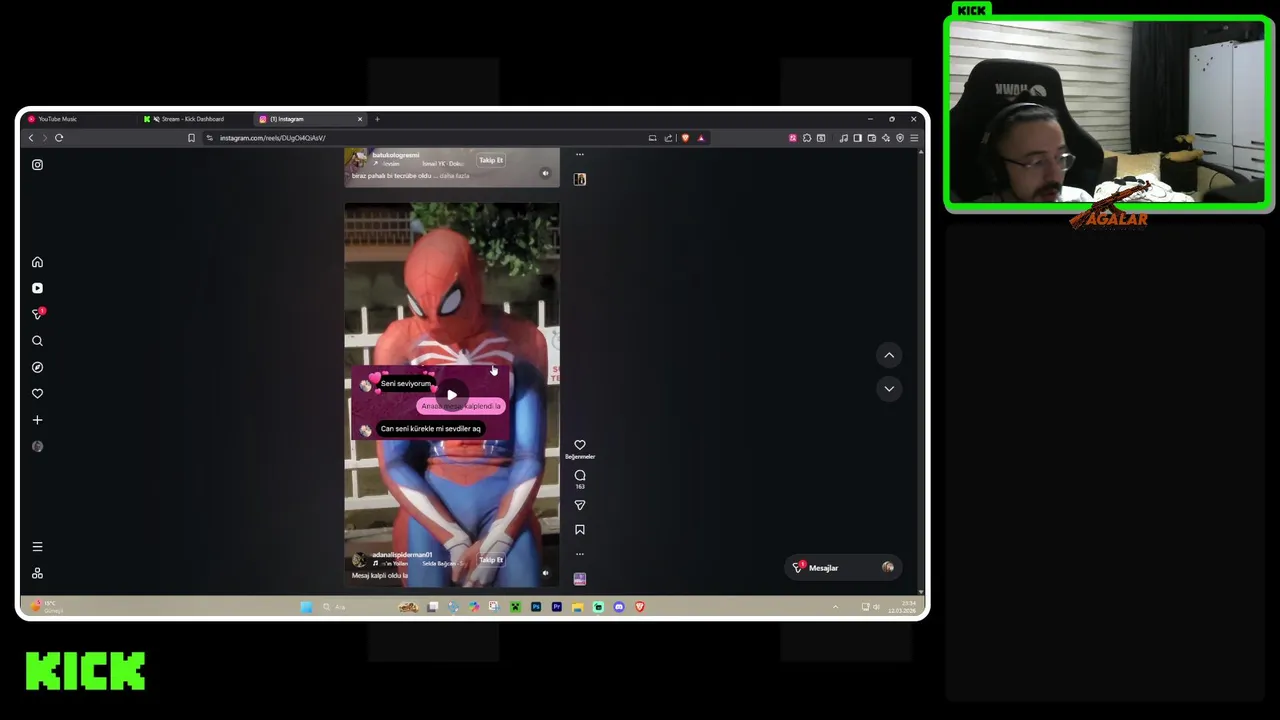Create new post with plus icon
Viewport: 1280px width, 720px height.
[37, 420]
